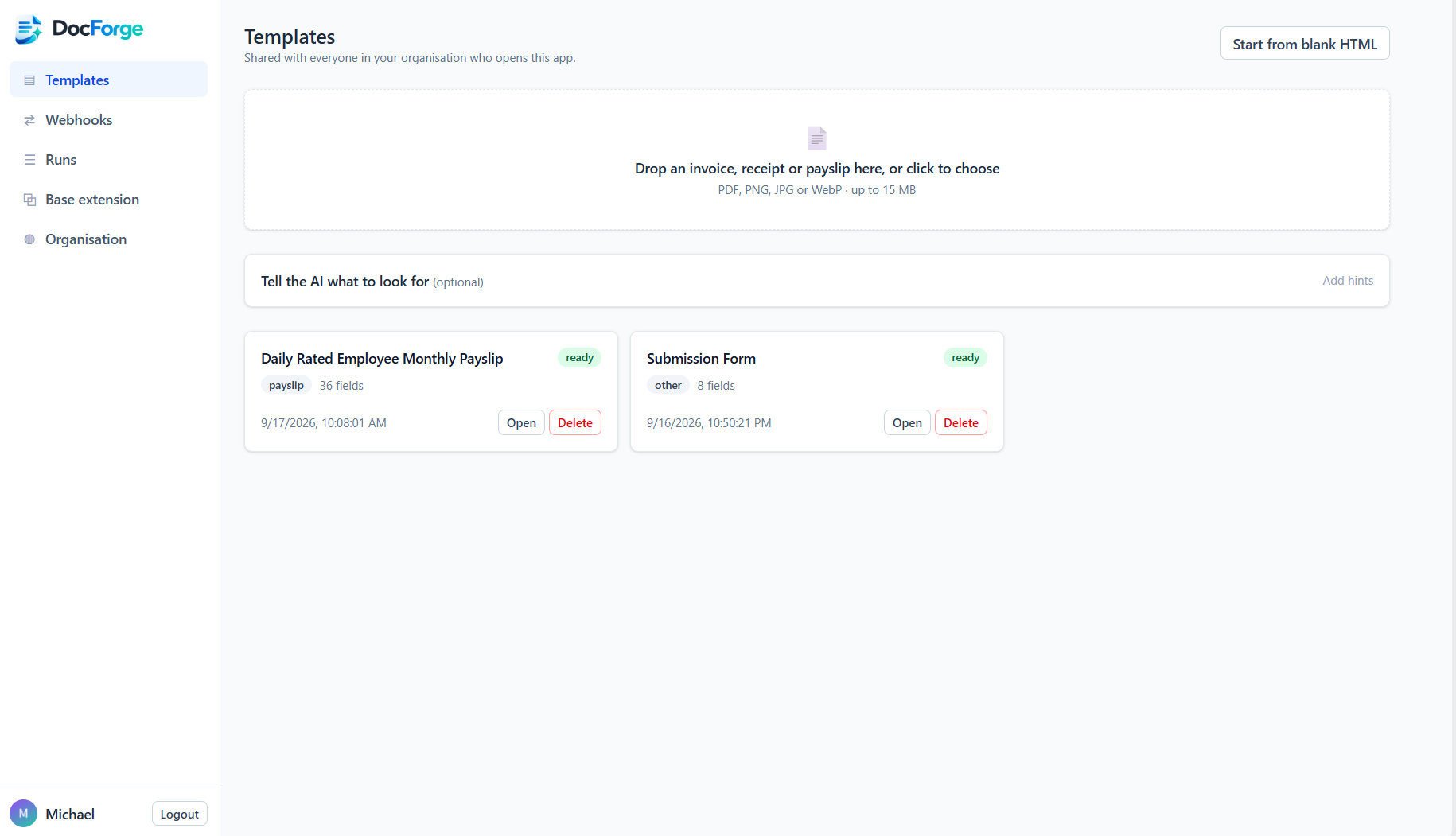Click the Submission Form title

[x=701, y=359]
